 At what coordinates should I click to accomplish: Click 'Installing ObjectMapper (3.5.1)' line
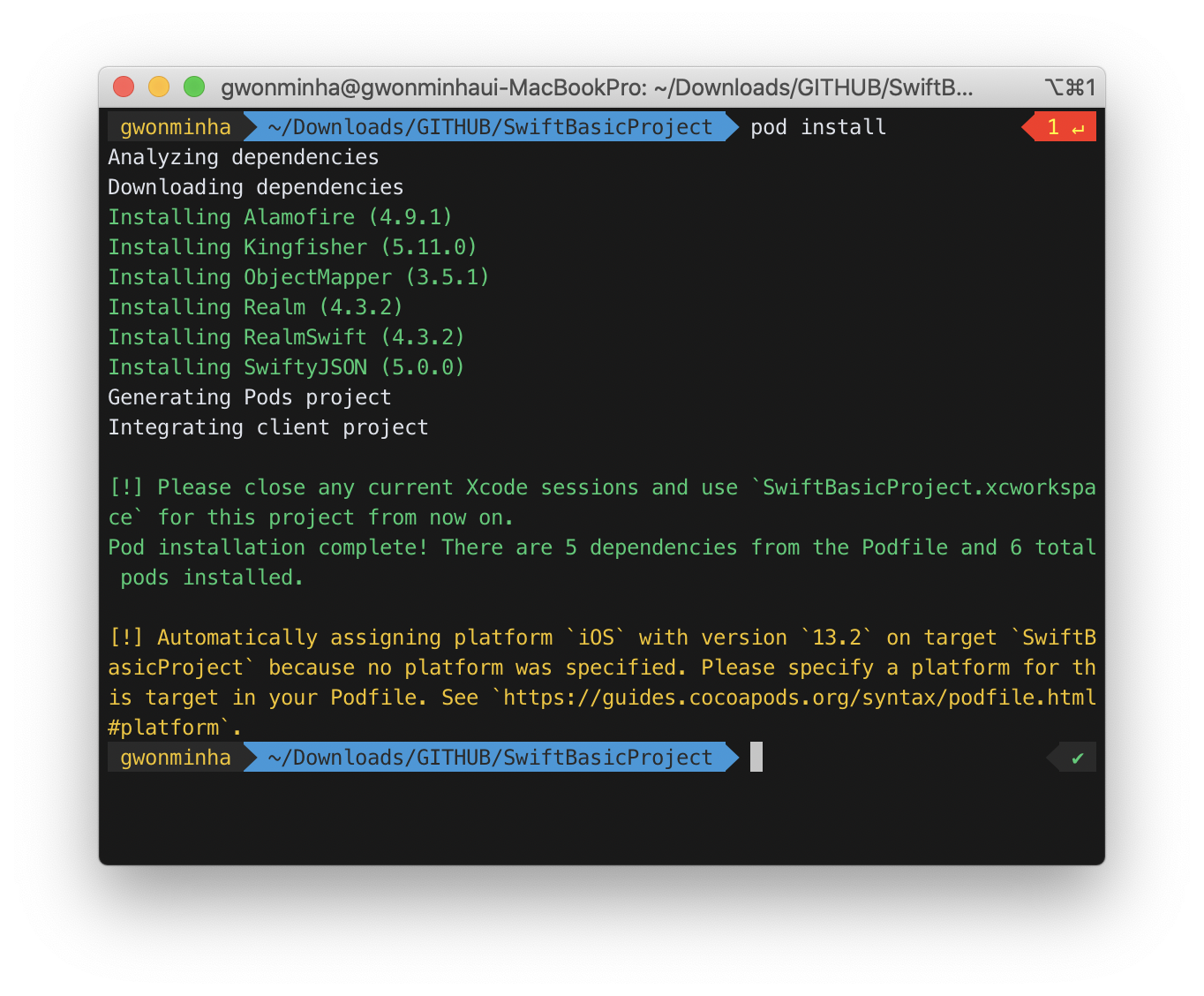[299, 277]
